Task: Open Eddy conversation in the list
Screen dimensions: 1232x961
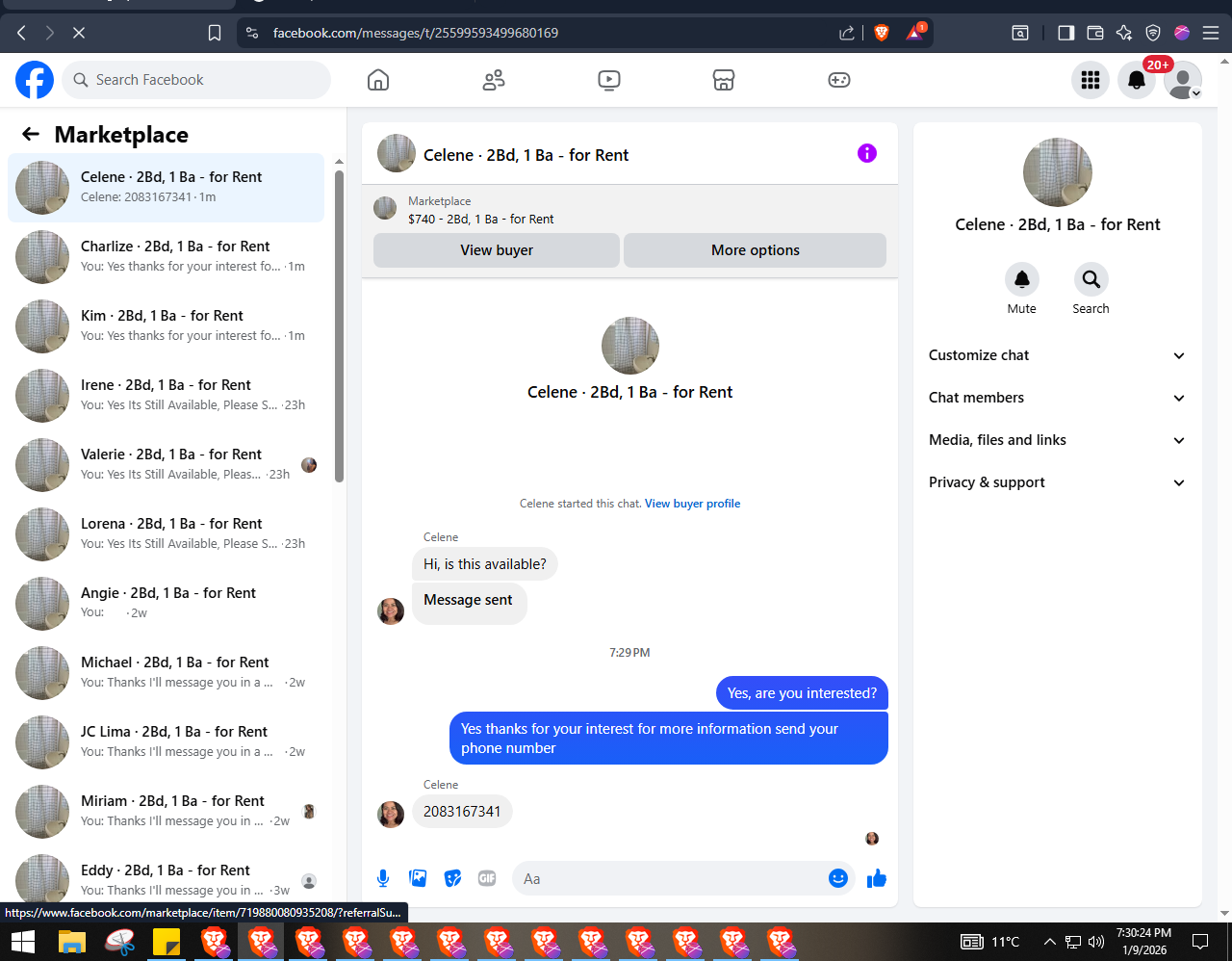Action: coord(167,878)
